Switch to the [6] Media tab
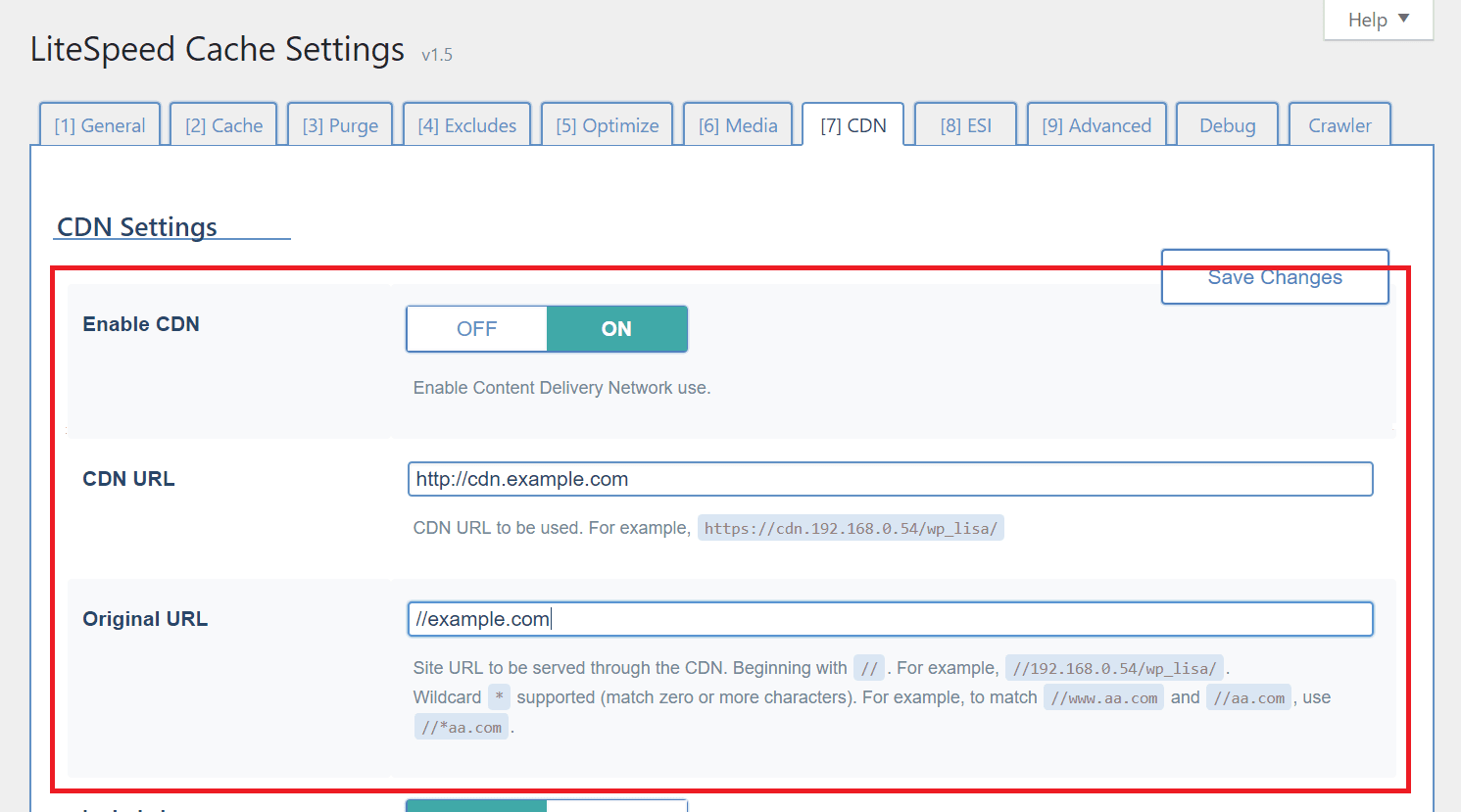Screen dimensions: 1461x812 [738, 125]
